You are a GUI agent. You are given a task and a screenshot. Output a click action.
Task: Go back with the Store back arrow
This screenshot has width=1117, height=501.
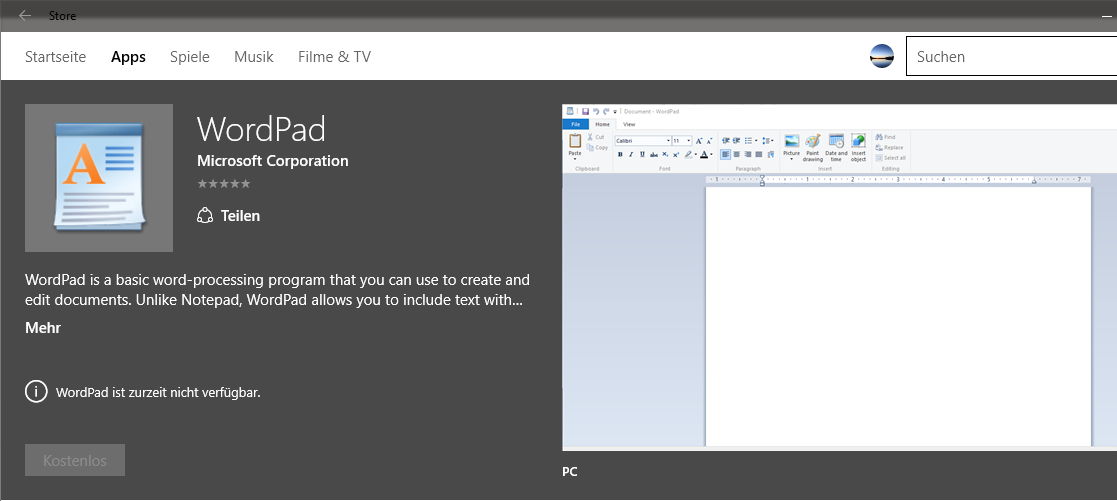coord(25,16)
